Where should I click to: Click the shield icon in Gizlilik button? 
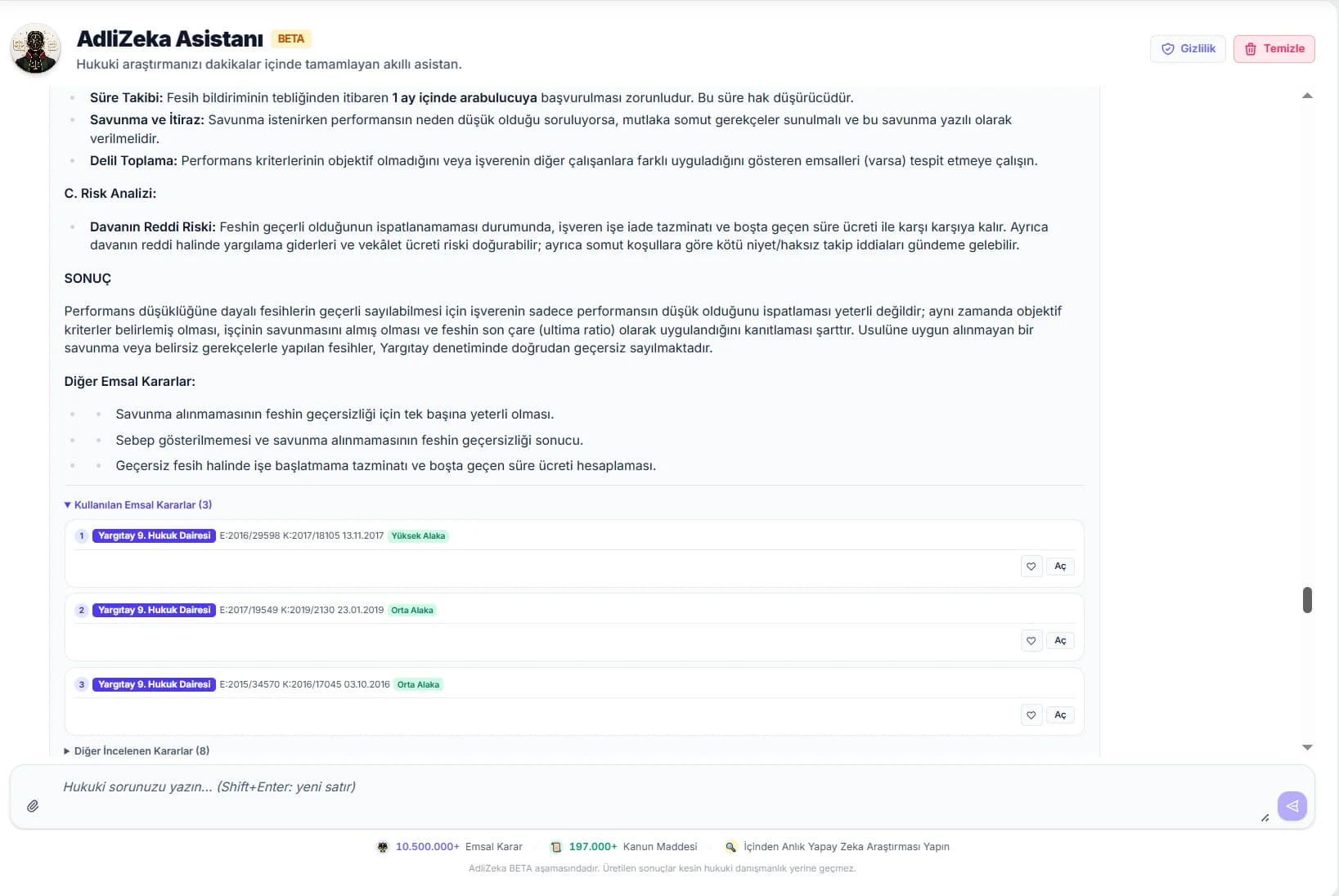point(1168,49)
